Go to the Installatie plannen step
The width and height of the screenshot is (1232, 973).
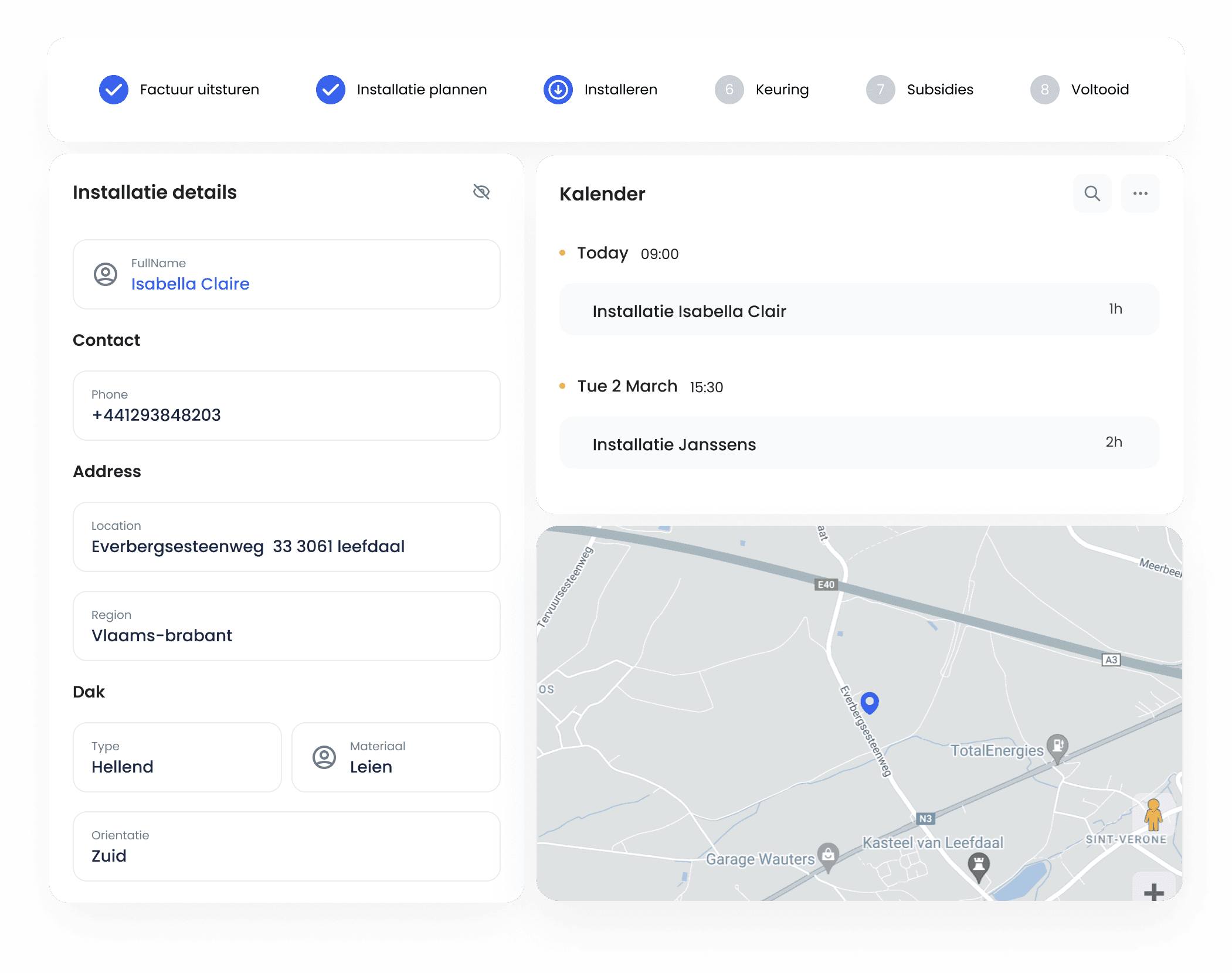422,90
